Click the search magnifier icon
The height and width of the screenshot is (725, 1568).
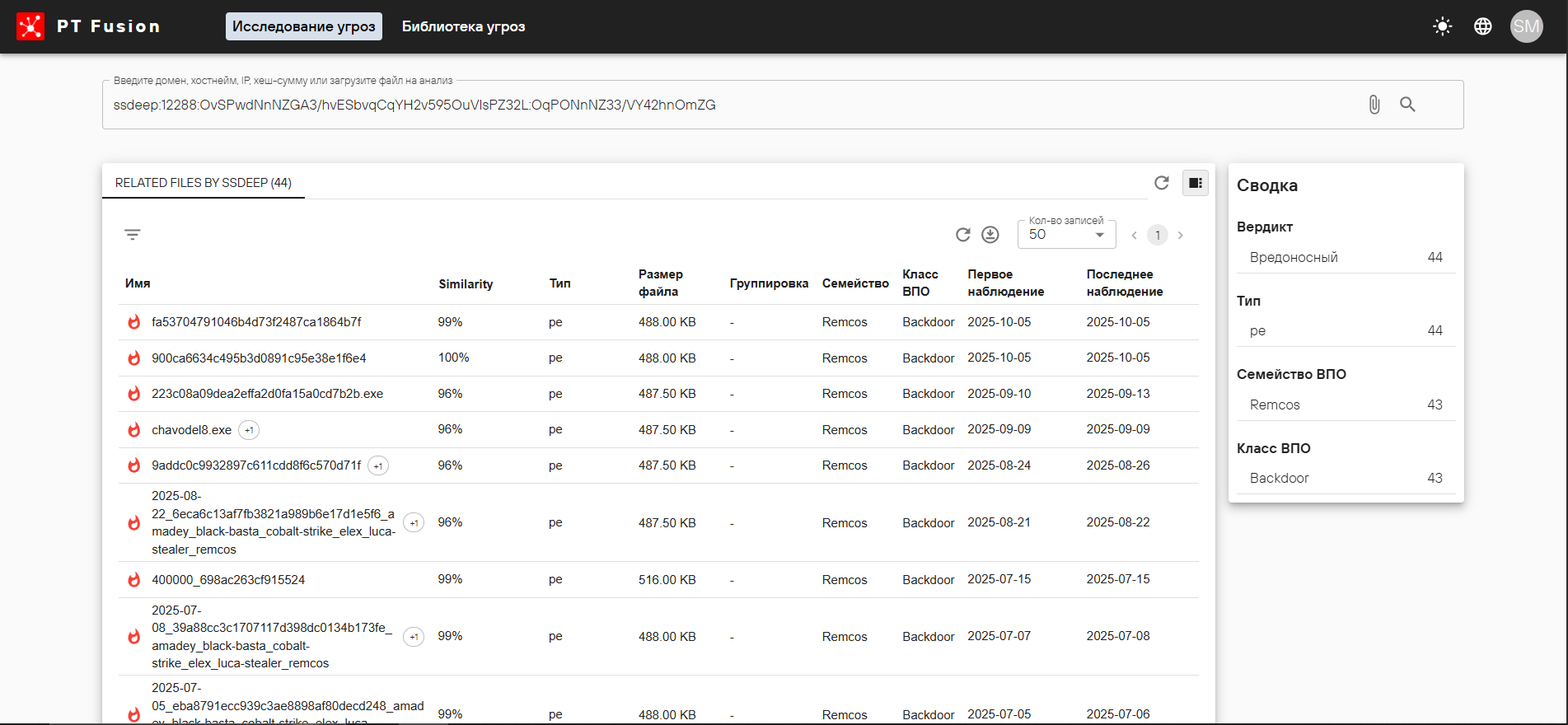(x=1407, y=105)
